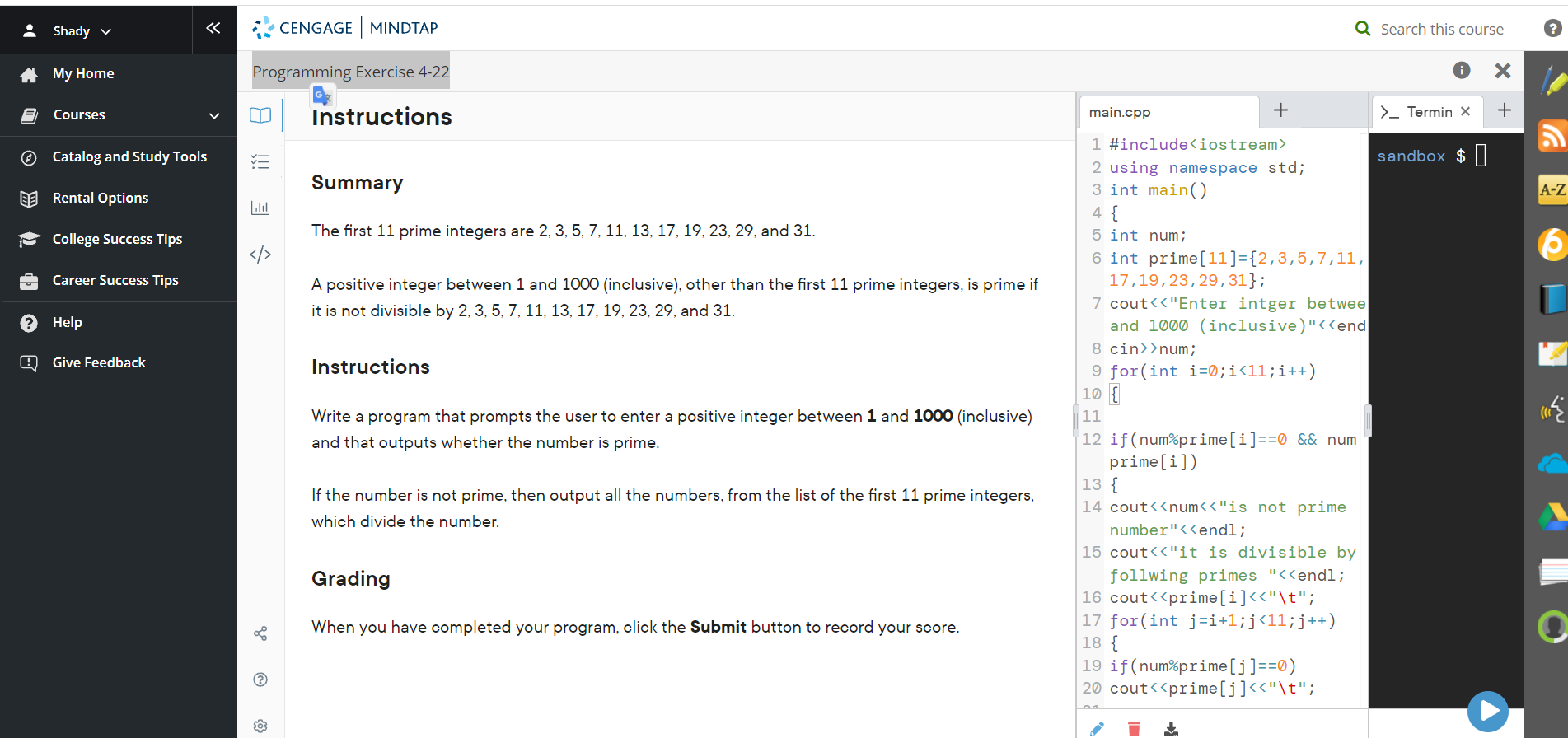Open the RSS feed tool icon
Screen dimensions: 1568x738
[x=1552, y=135]
